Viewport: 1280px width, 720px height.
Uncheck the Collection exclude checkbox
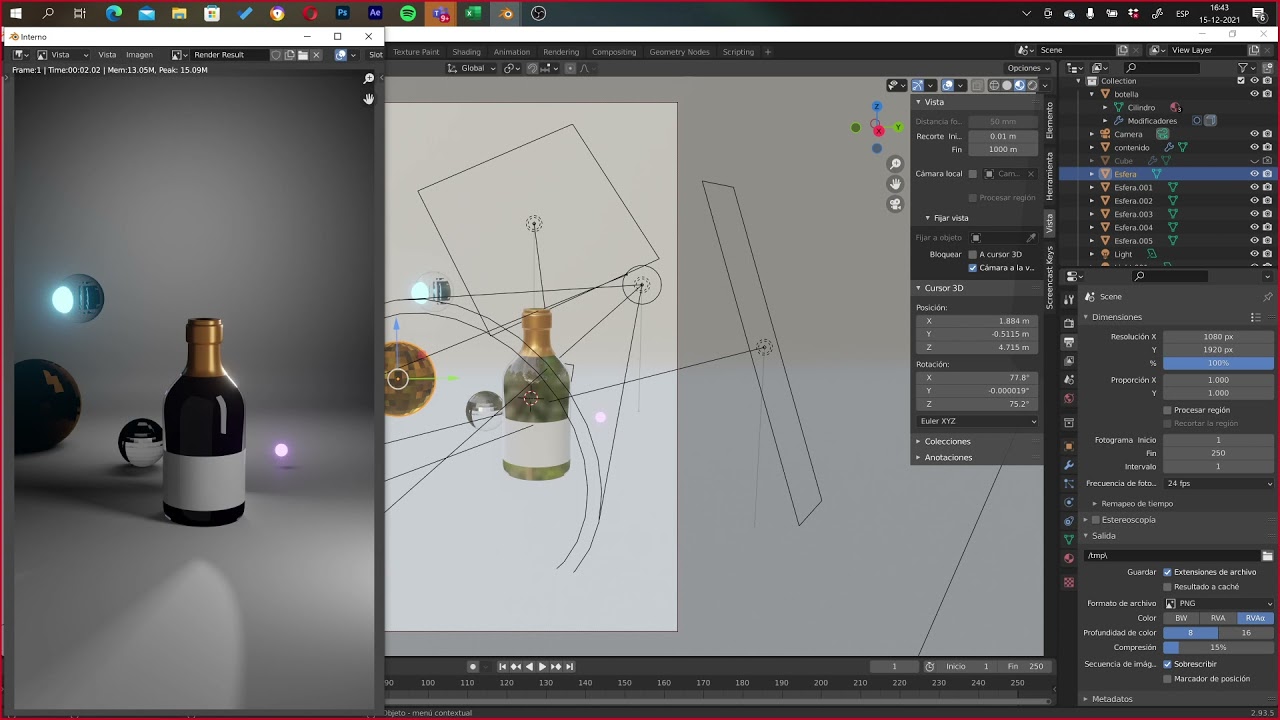point(1241,81)
